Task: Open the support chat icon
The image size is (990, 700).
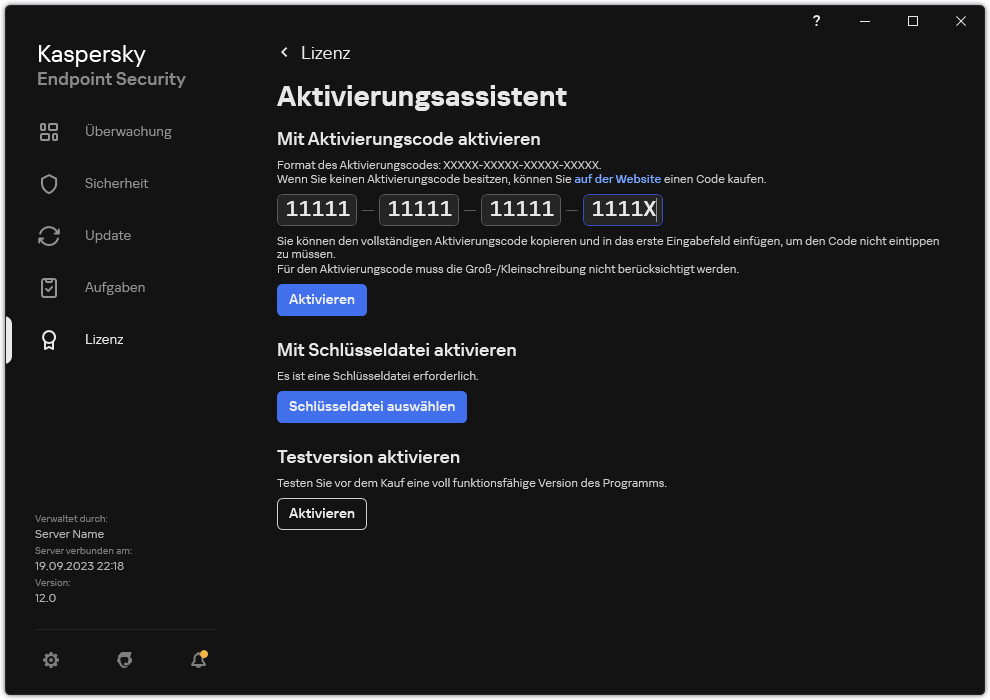Action: (124, 660)
